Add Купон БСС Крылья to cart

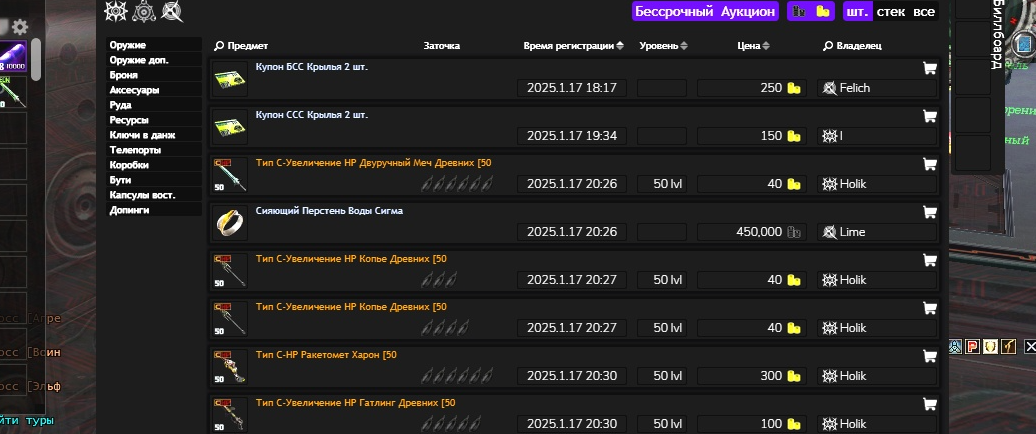tap(929, 69)
